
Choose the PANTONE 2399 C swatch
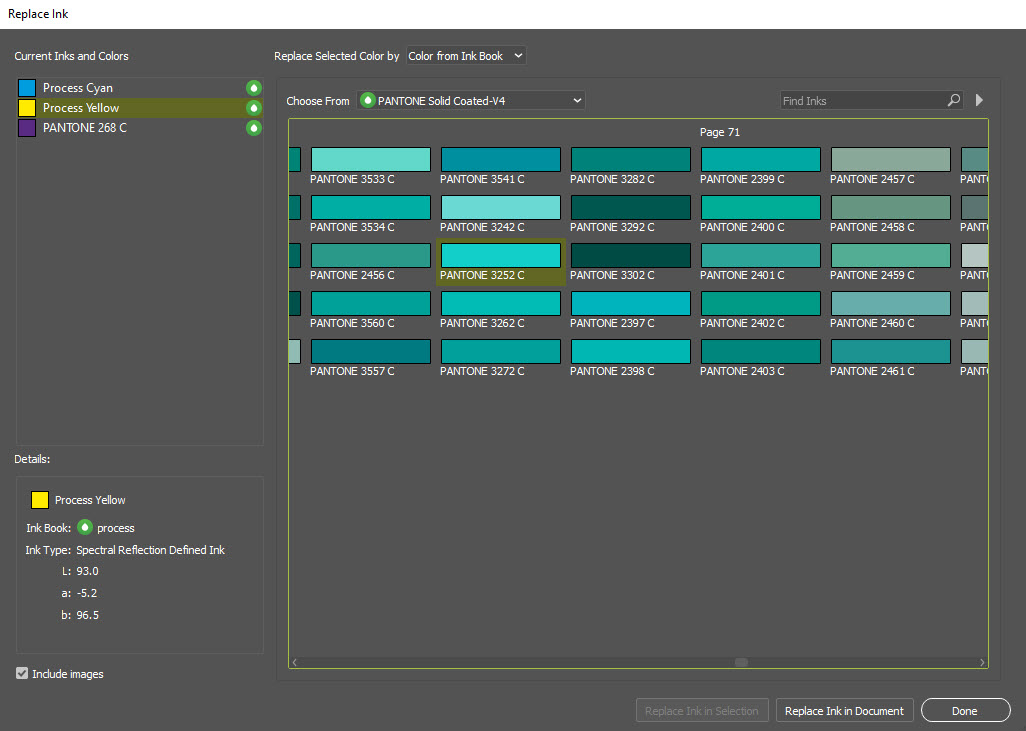tap(760, 160)
